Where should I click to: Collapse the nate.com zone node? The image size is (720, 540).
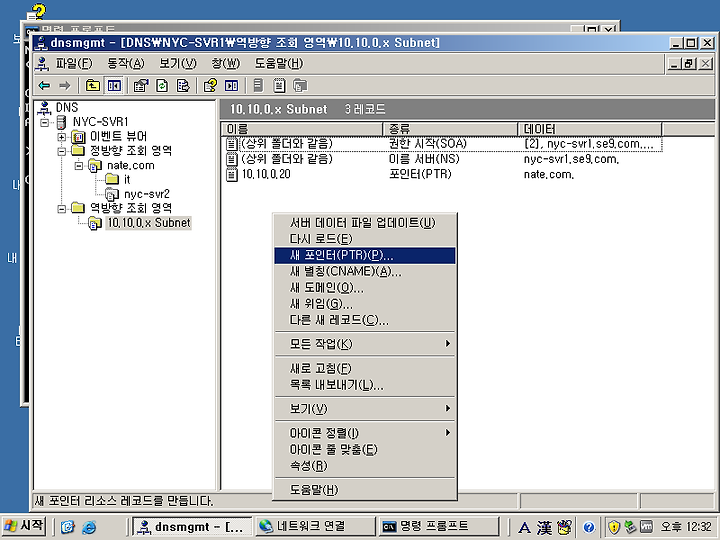pos(79,165)
